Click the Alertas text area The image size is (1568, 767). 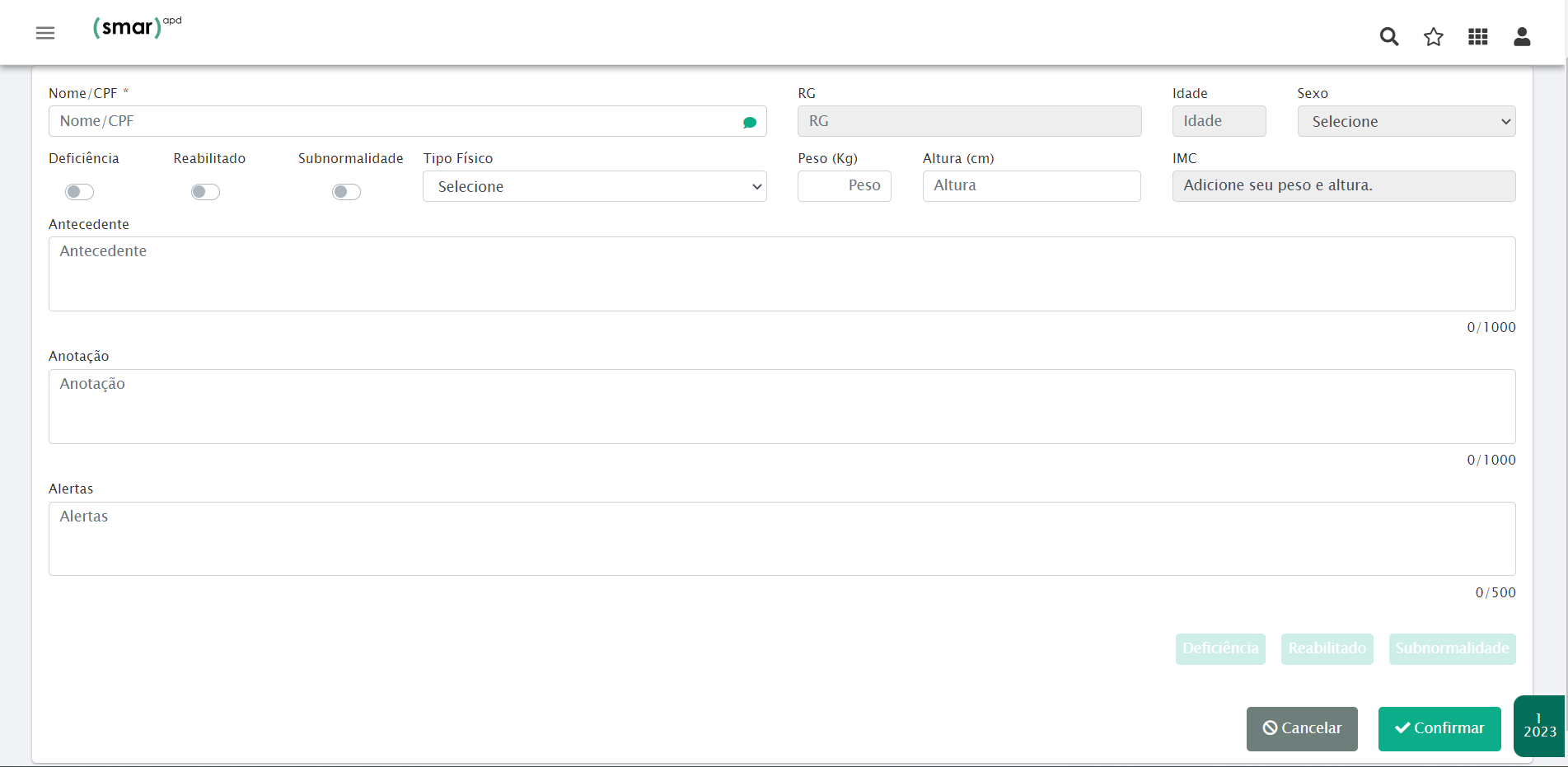pyautogui.click(x=782, y=539)
